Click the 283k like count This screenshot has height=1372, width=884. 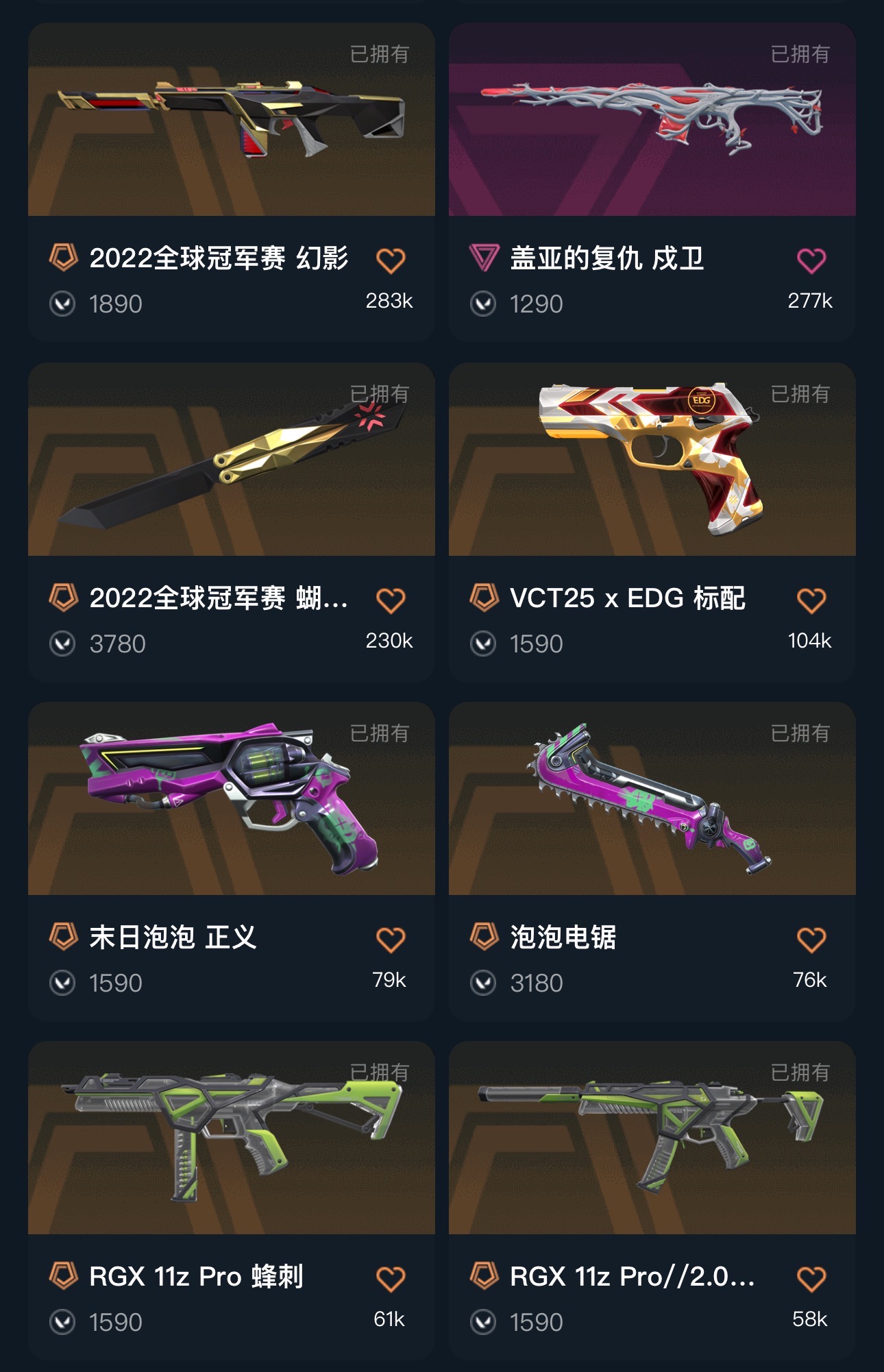point(389,301)
